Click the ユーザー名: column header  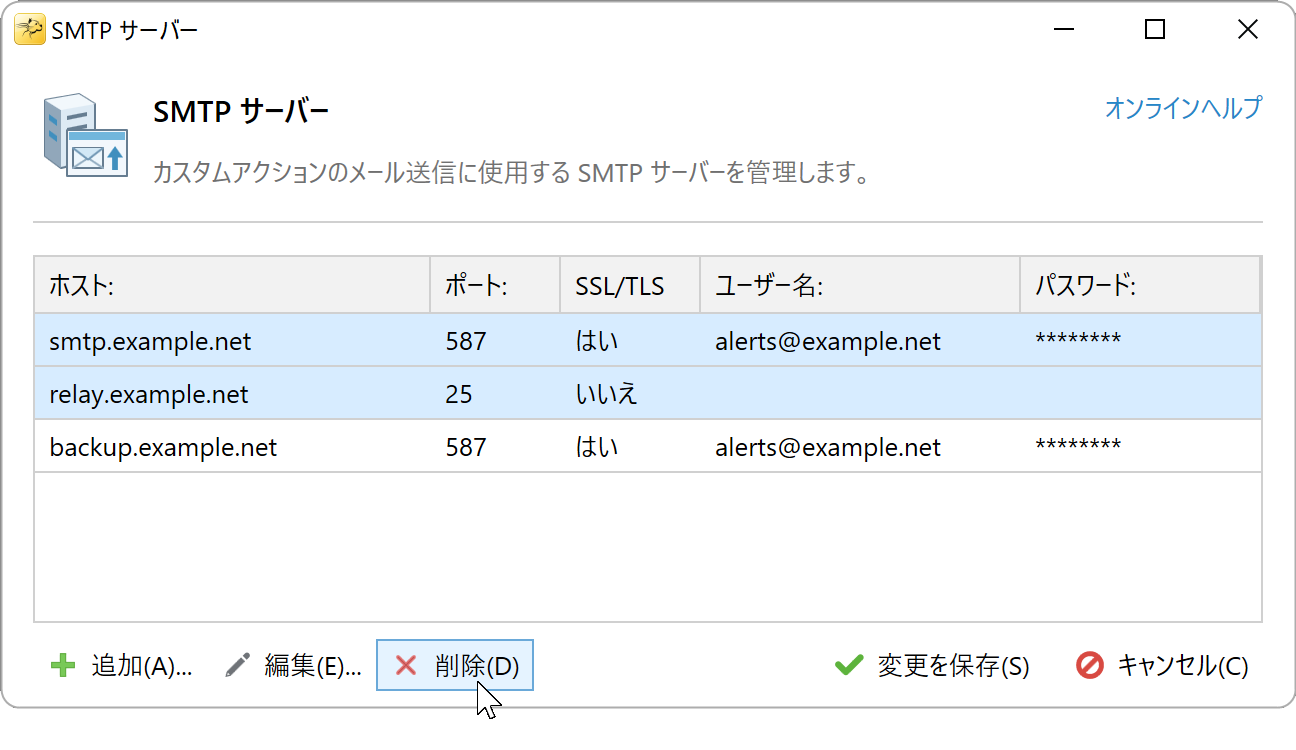coord(860,286)
